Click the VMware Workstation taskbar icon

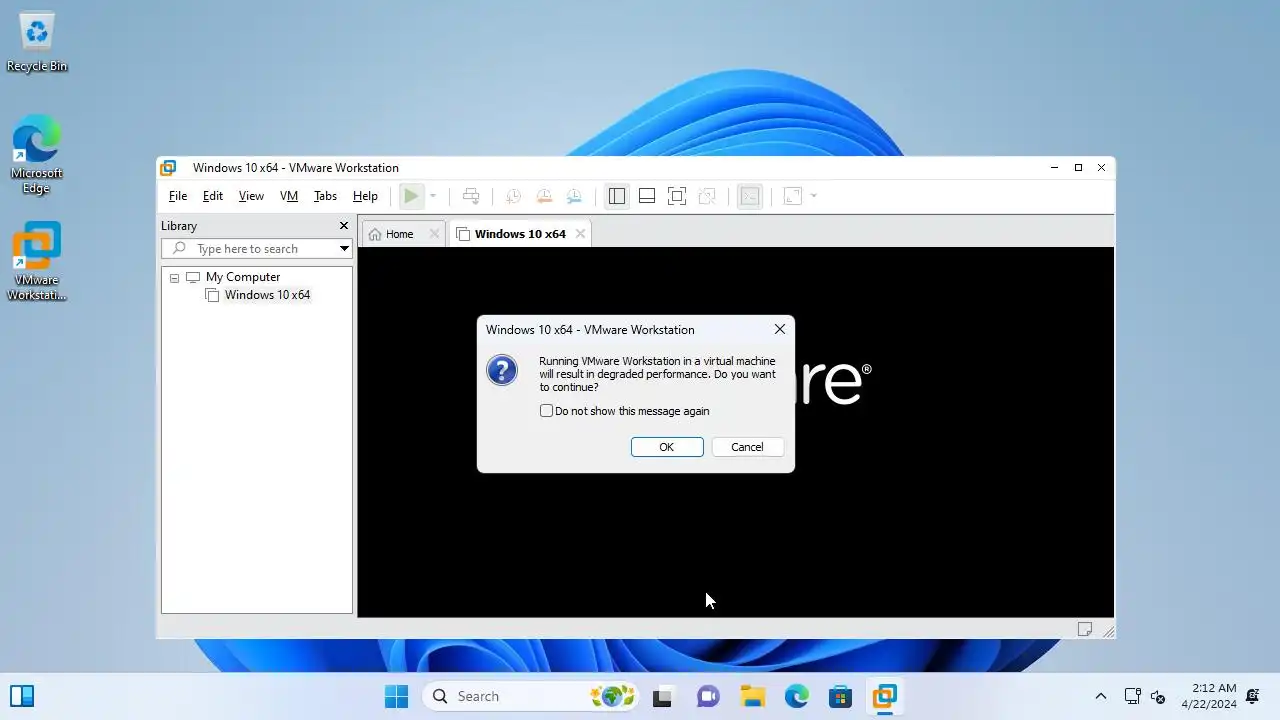[x=884, y=696]
